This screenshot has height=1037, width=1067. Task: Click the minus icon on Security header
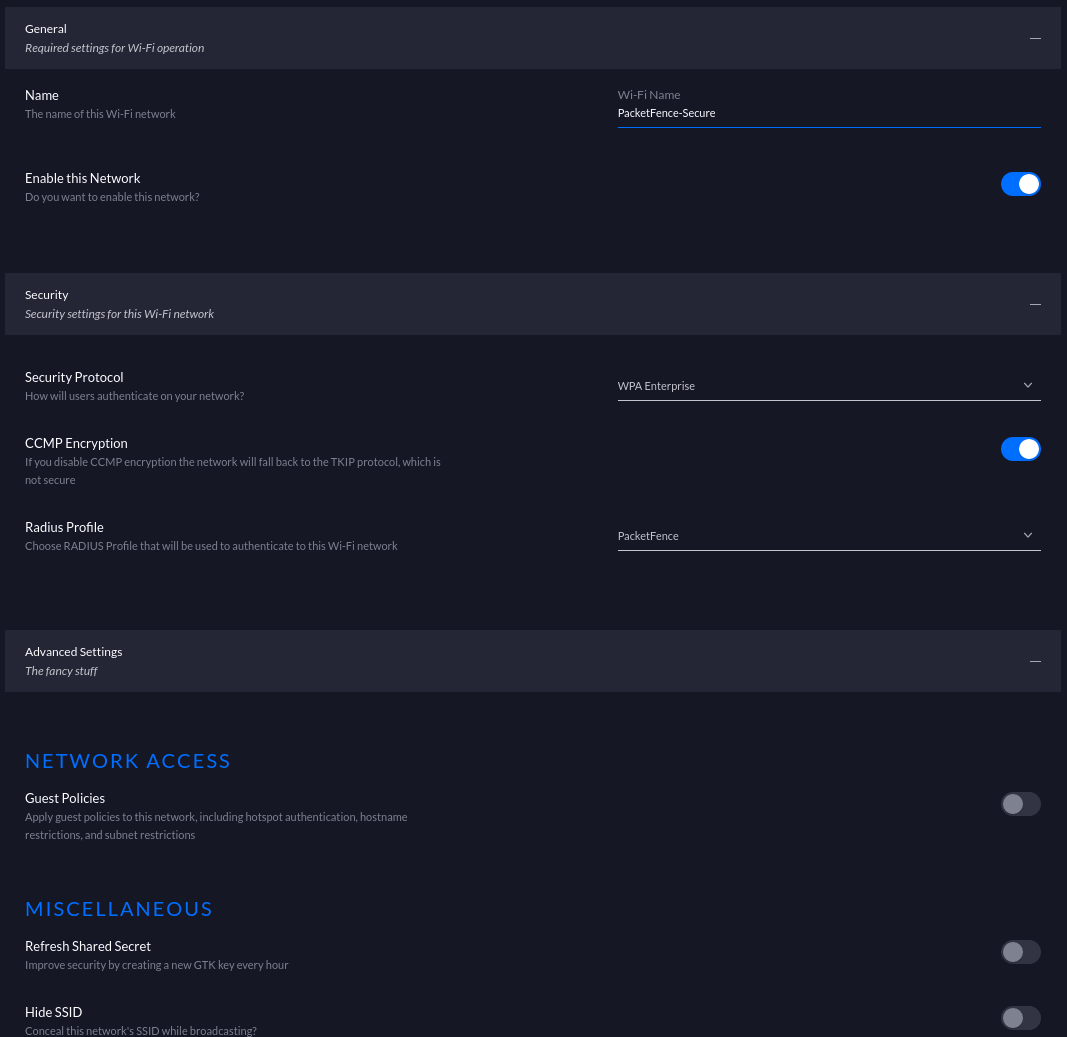[x=1035, y=303]
